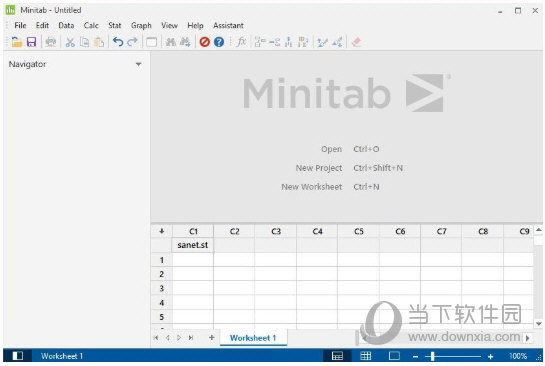Click the red Cancel stop icon
This screenshot has height=366, width=545.
click(205, 42)
